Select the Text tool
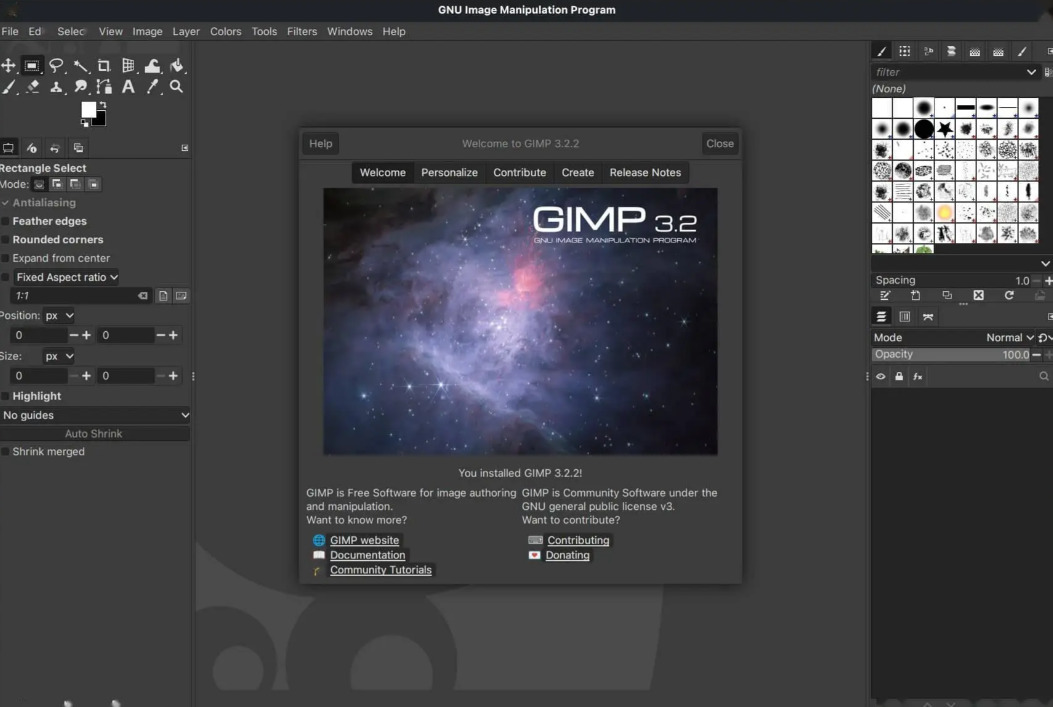This screenshot has width=1053, height=707. click(x=128, y=87)
